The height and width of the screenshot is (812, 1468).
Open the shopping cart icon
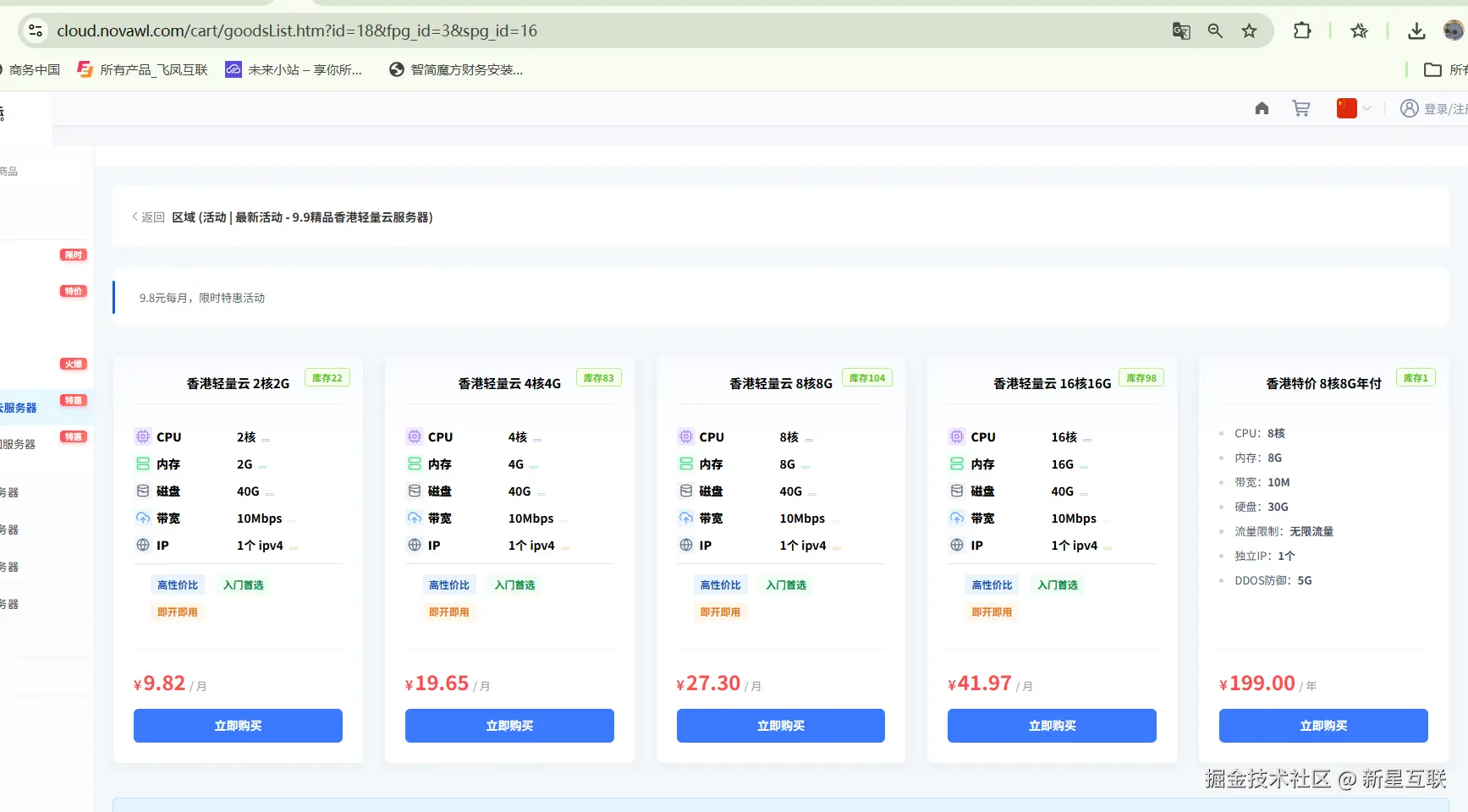1301,108
